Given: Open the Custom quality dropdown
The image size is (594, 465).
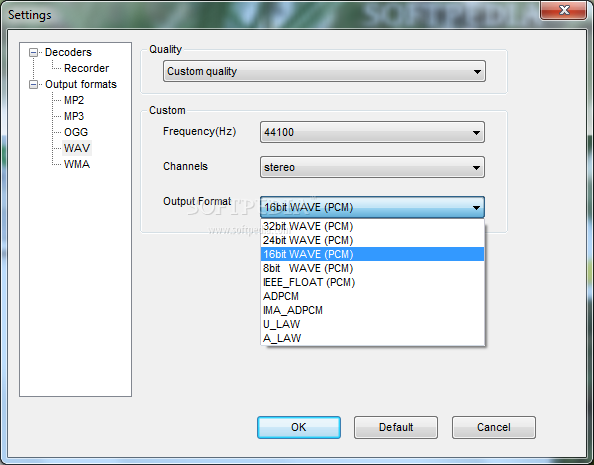Looking at the screenshot, I should 324,71.
